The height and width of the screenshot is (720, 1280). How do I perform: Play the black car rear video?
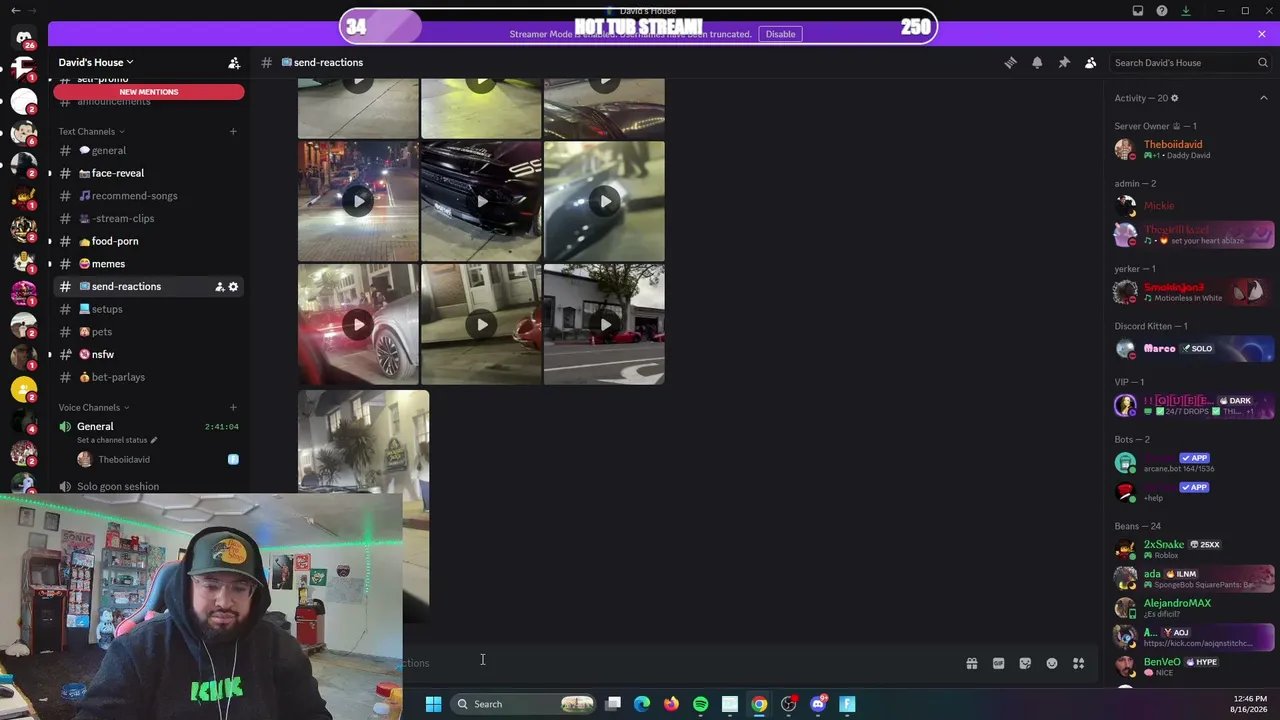click(481, 202)
